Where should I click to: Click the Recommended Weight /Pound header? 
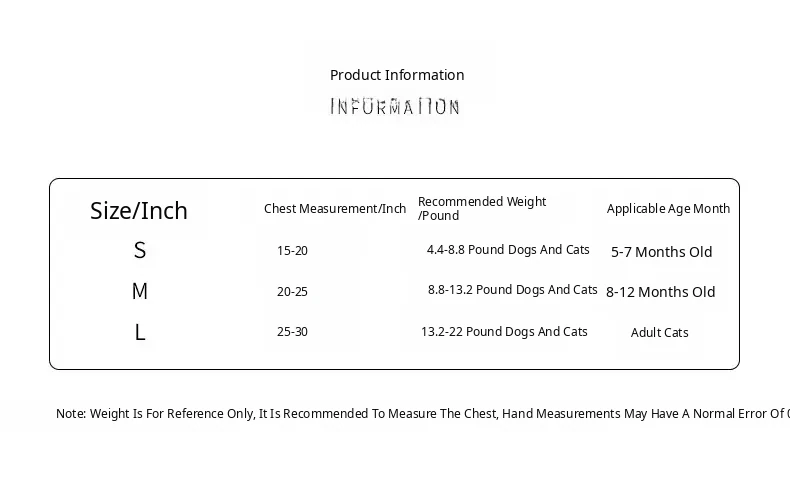tap(482, 209)
